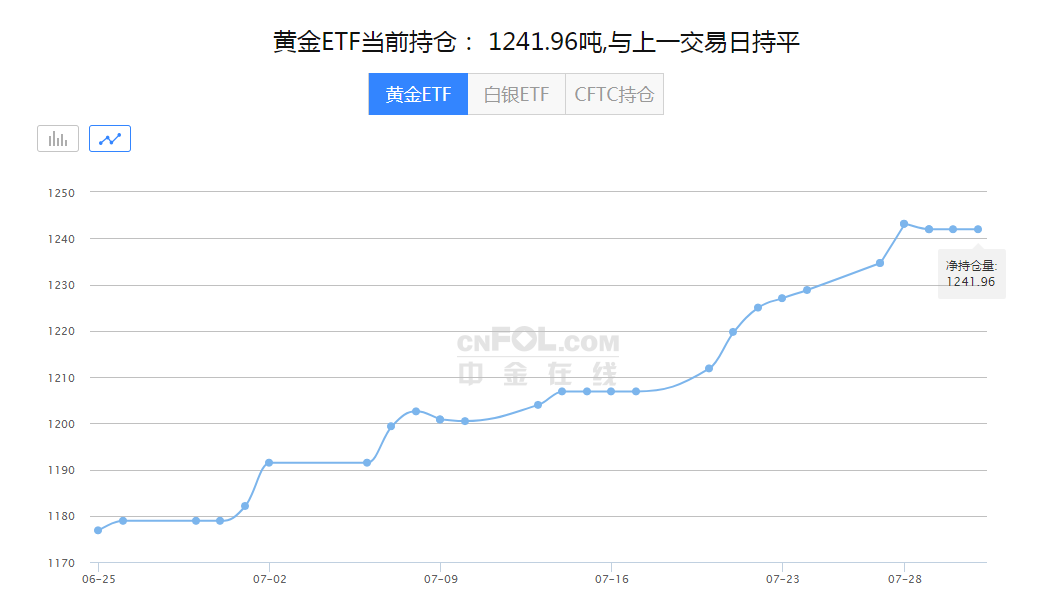Screen dimensions: 1047x607
Task: Open the CFTC持仓 tab
Action: click(614, 95)
